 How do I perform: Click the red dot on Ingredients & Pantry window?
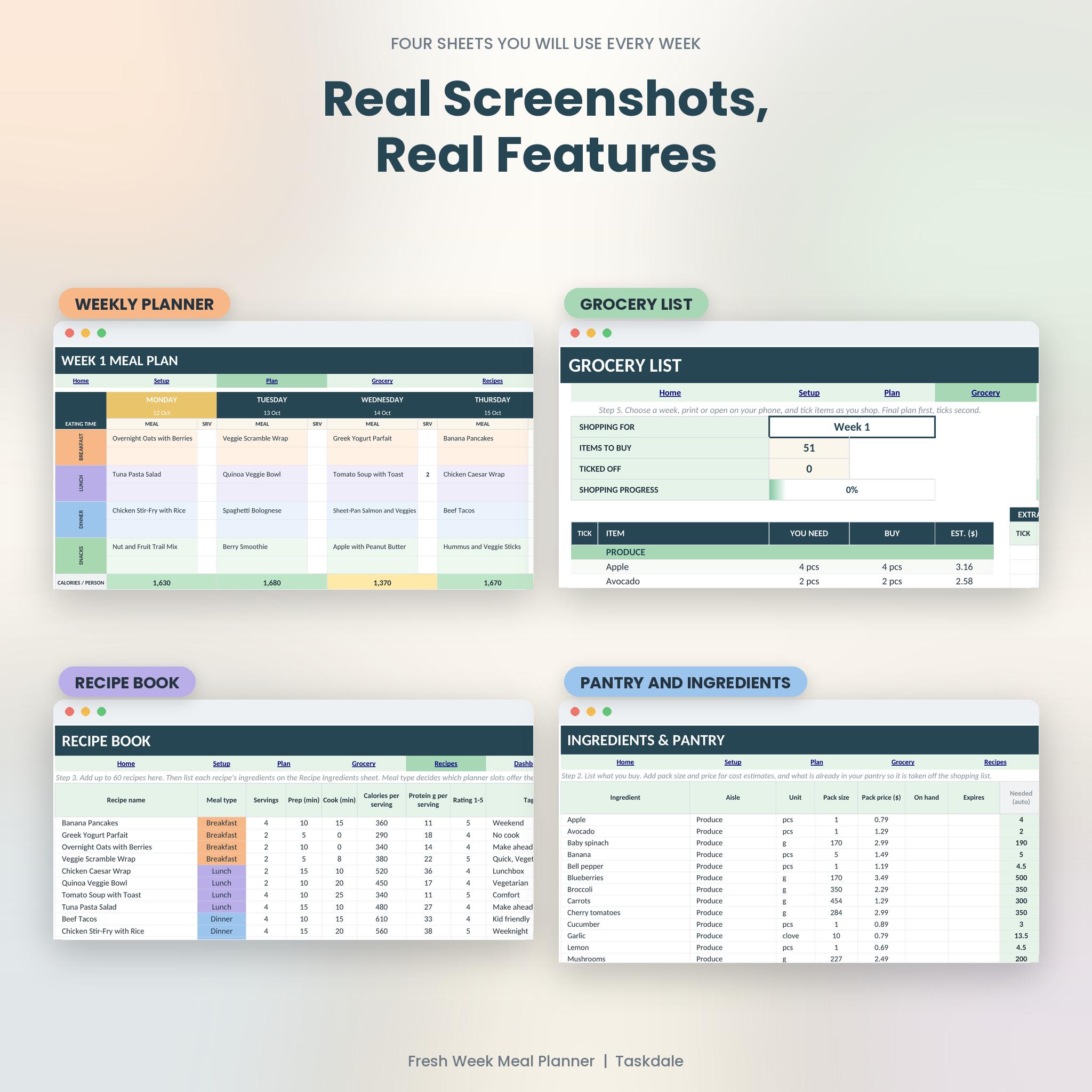pos(575,712)
